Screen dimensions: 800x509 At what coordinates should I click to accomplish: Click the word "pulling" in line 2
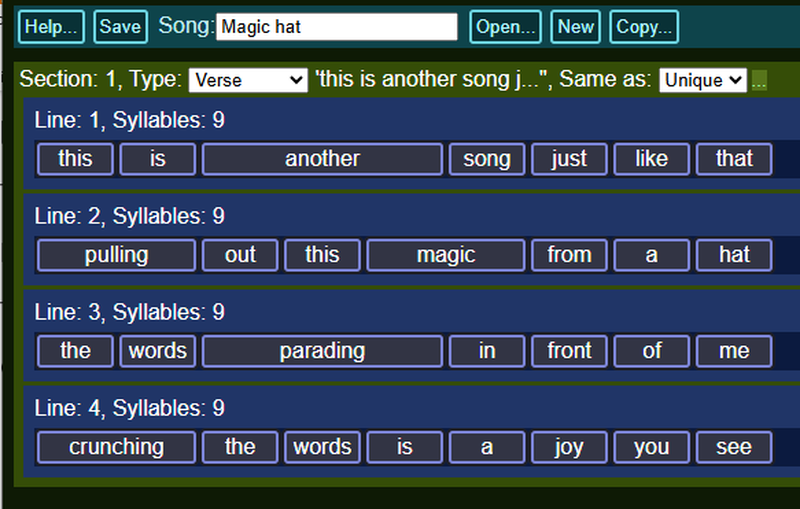pos(116,255)
